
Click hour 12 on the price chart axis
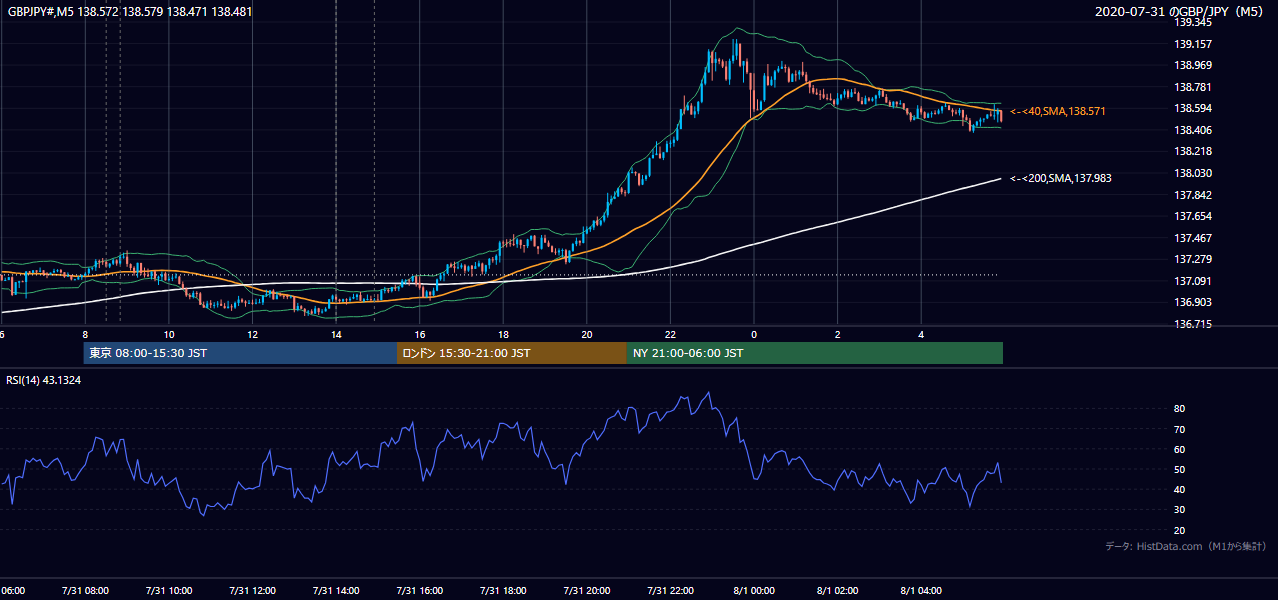(253, 334)
